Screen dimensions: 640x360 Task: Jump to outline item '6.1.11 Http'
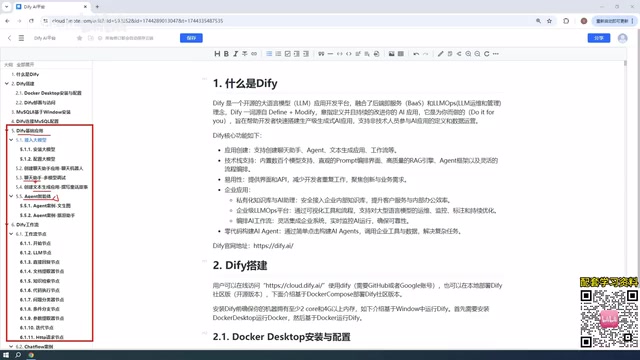pos(42,337)
